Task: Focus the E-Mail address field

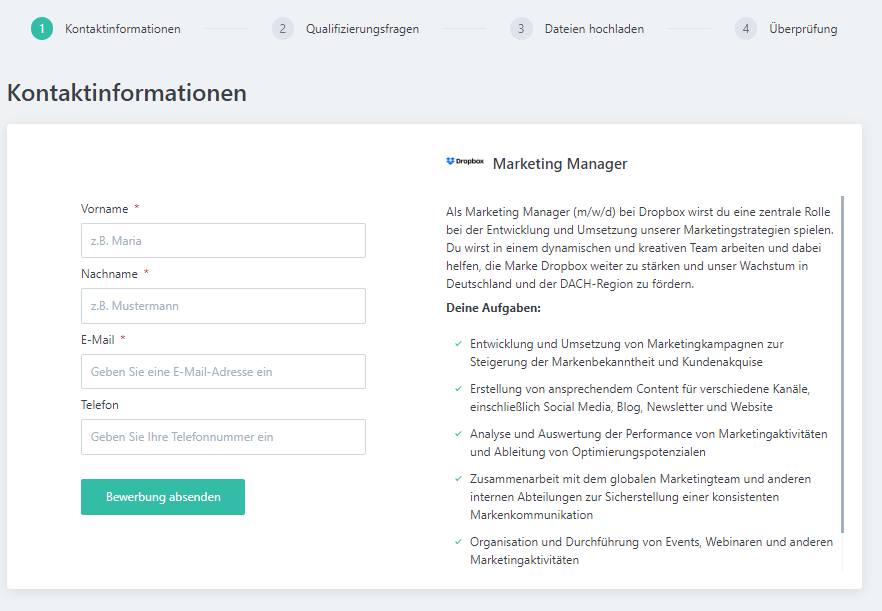Action: coord(223,371)
